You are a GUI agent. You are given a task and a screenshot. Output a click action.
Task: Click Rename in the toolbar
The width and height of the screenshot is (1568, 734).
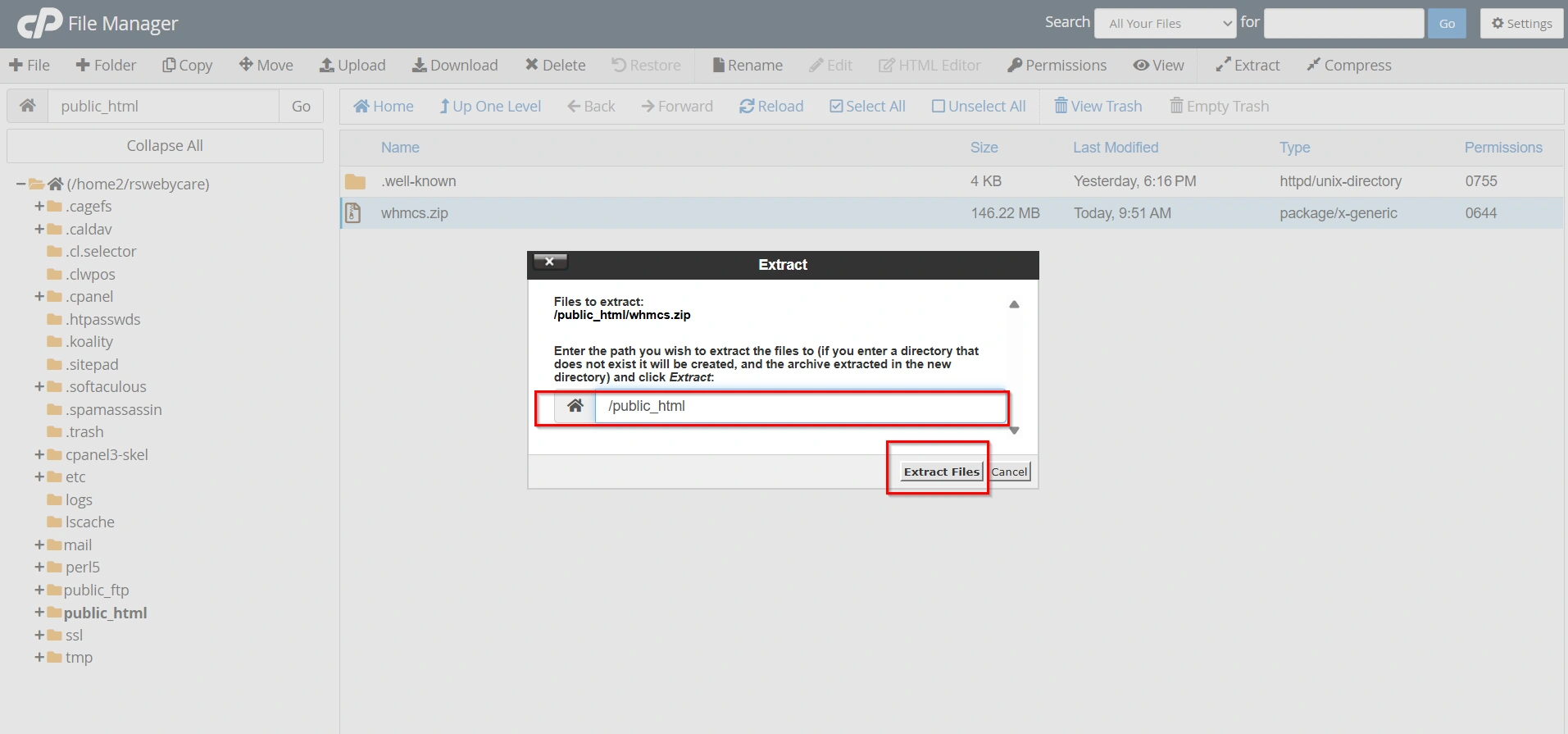748,65
